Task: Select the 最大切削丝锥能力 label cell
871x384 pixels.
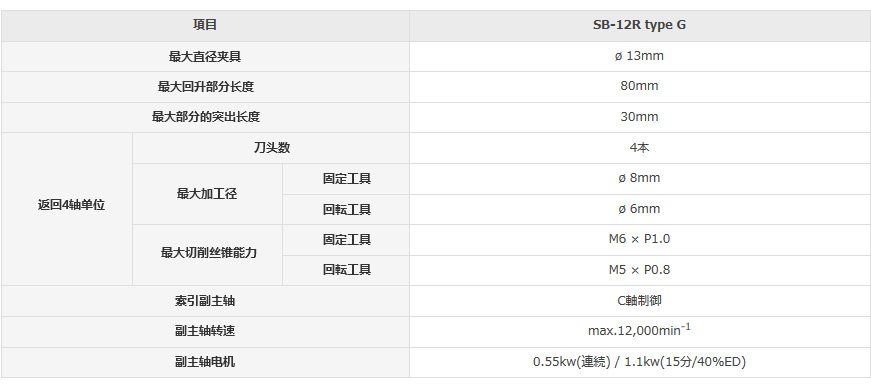Action: click(207, 255)
